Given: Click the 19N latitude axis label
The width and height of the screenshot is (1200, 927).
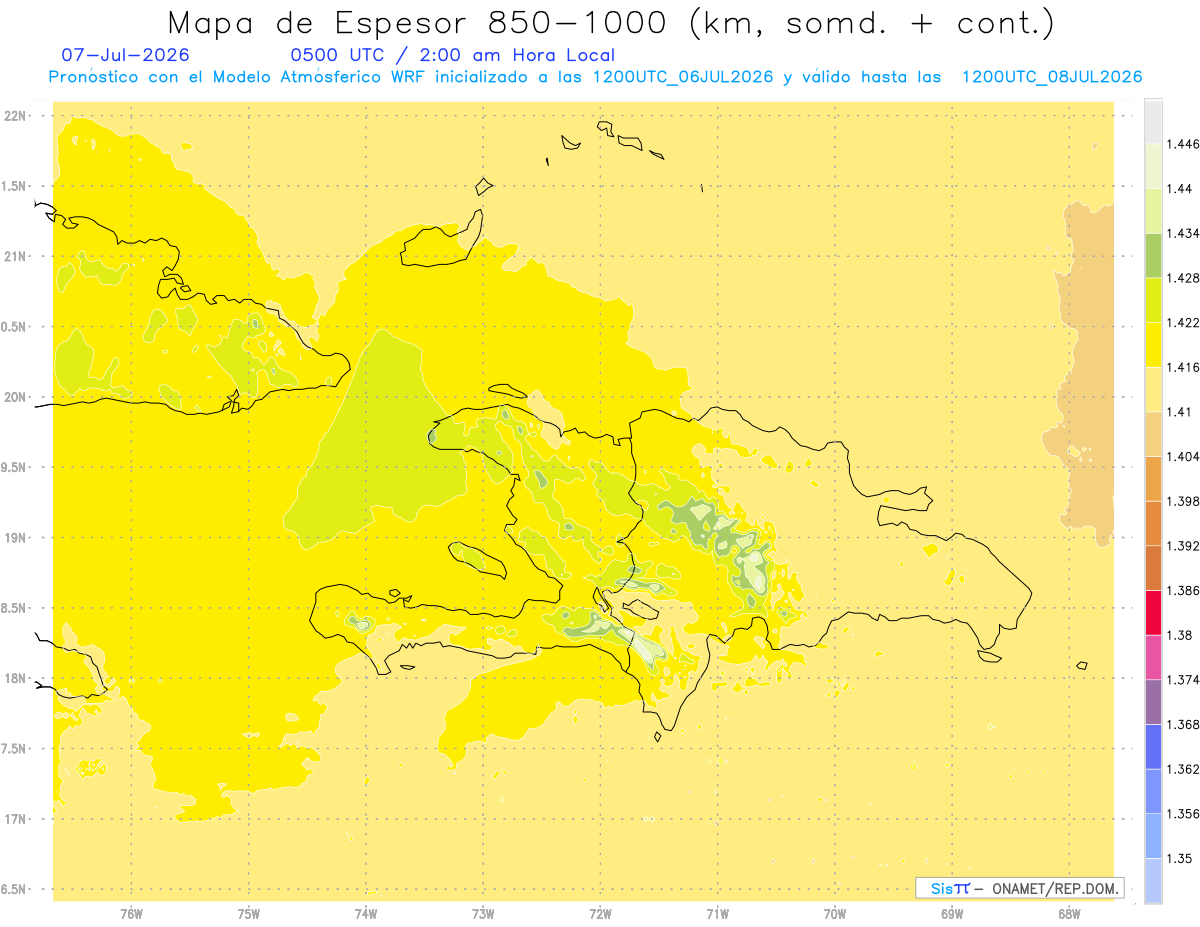Looking at the screenshot, I should 17,538.
